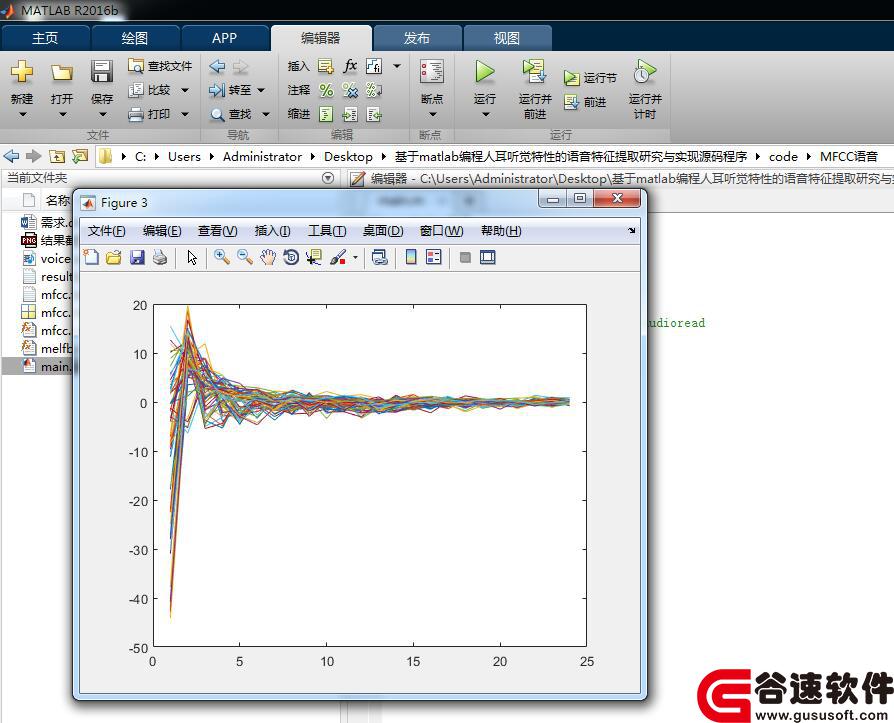Open current folder panel actions dropdown
894x723 pixels.
328,177
